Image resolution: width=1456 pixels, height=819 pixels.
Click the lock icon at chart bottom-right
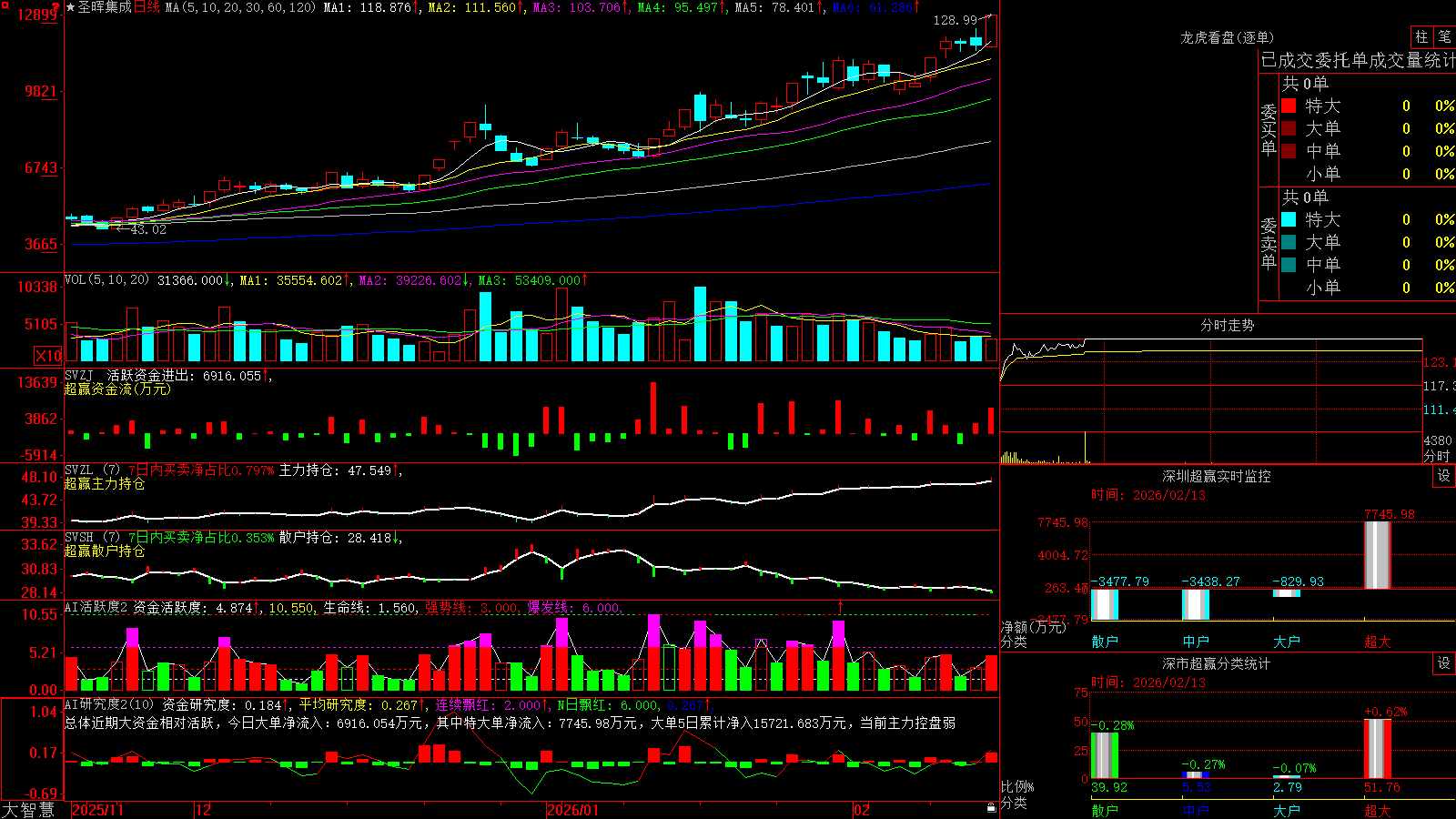[x=992, y=807]
